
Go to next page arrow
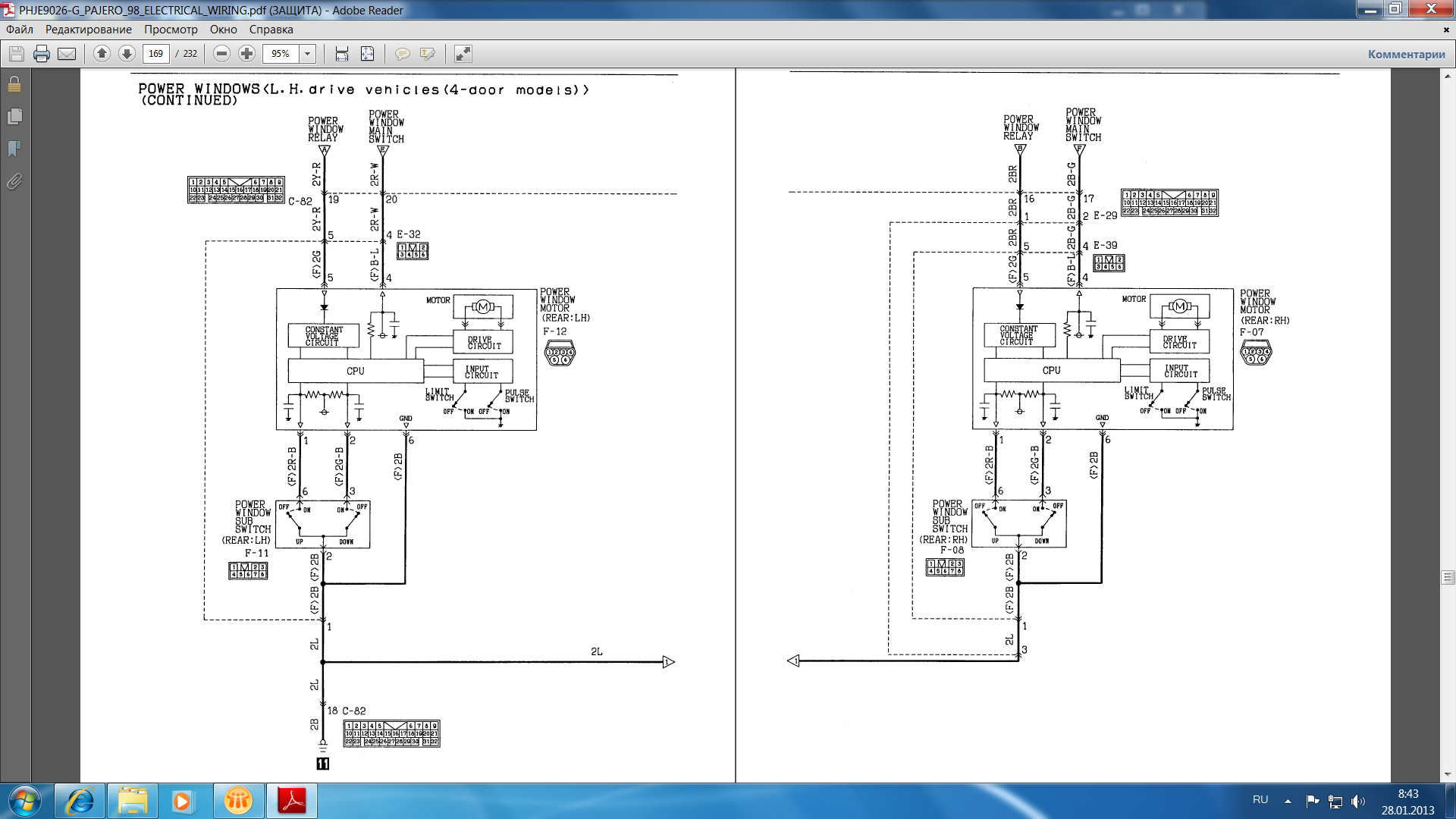(x=127, y=54)
